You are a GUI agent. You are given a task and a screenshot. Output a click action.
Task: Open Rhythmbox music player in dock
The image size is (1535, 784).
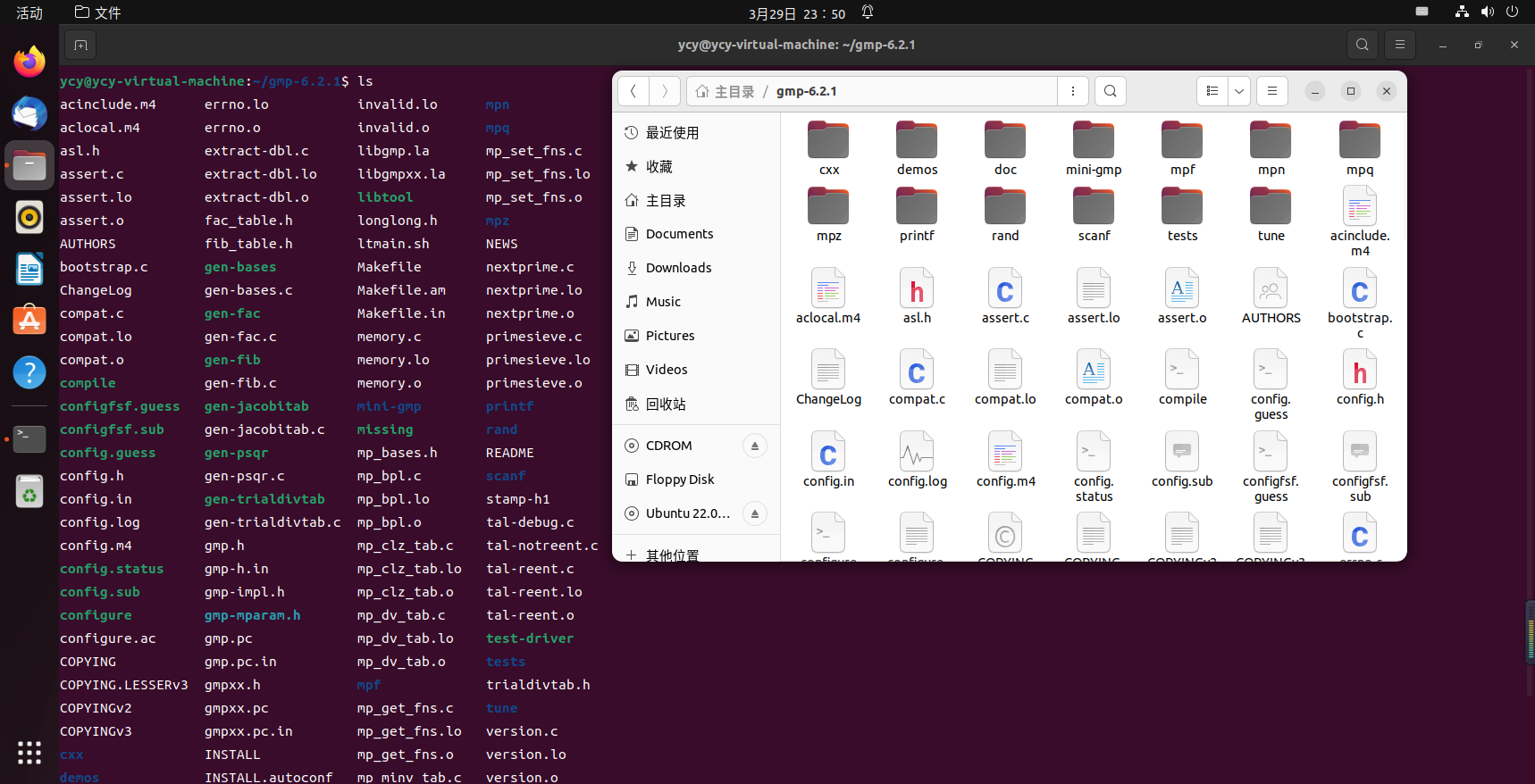coord(29,217)
